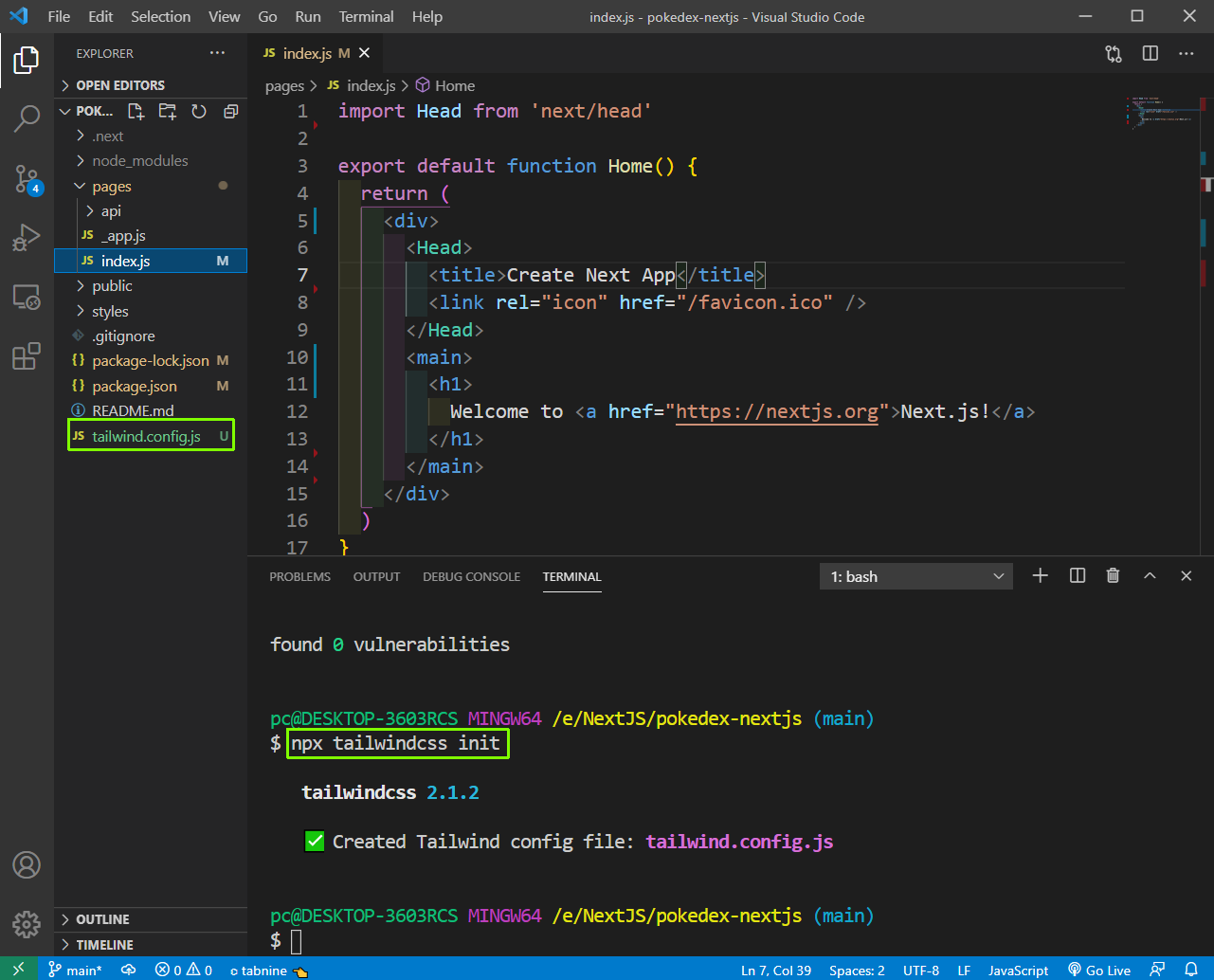Screen dimensions: 1214x980
Task: Click 'Spaces: 2' indentation setting
Action: click(x=857, y=970)
